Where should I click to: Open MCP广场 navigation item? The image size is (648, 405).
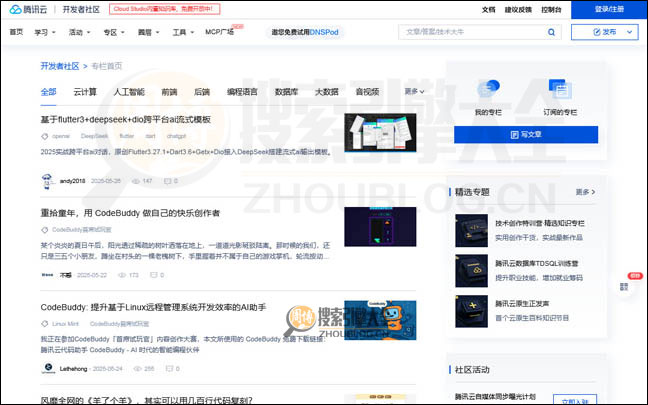[x=219, y=32]
